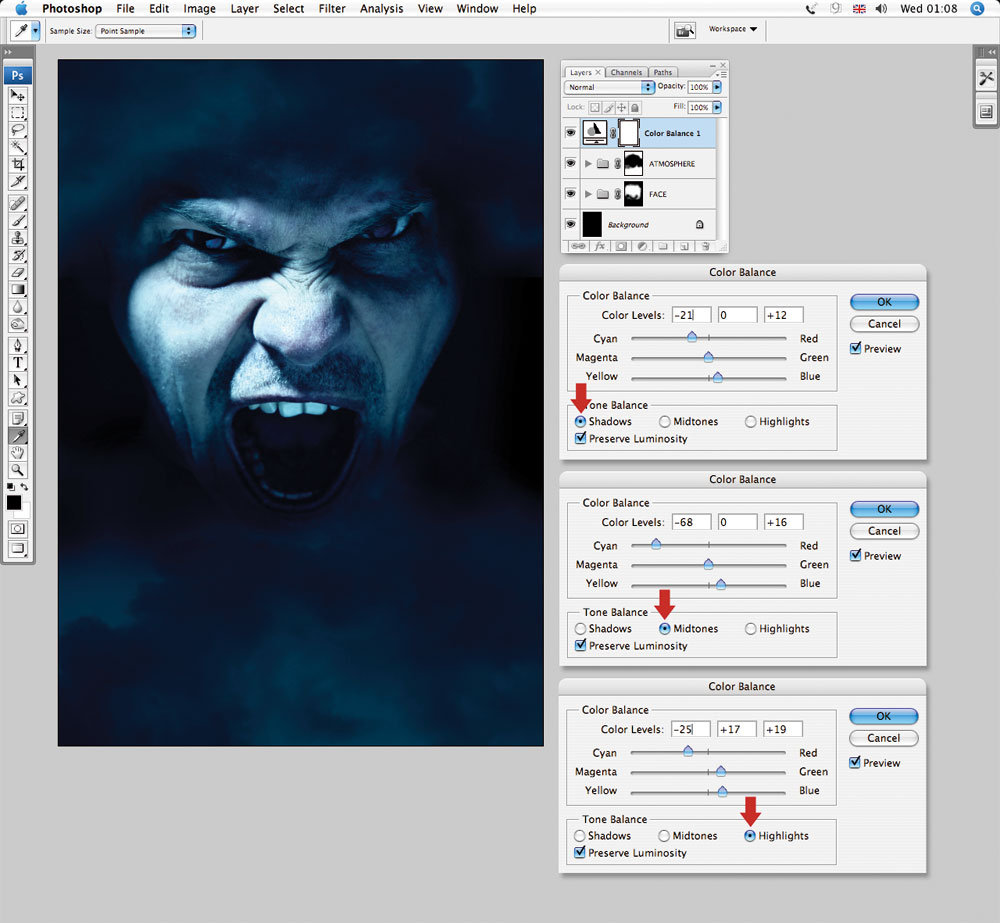1000x923 pixels.
Task: Click Cancel in the Midtones-selected Color Balance dialog
Action: (885, 531)
